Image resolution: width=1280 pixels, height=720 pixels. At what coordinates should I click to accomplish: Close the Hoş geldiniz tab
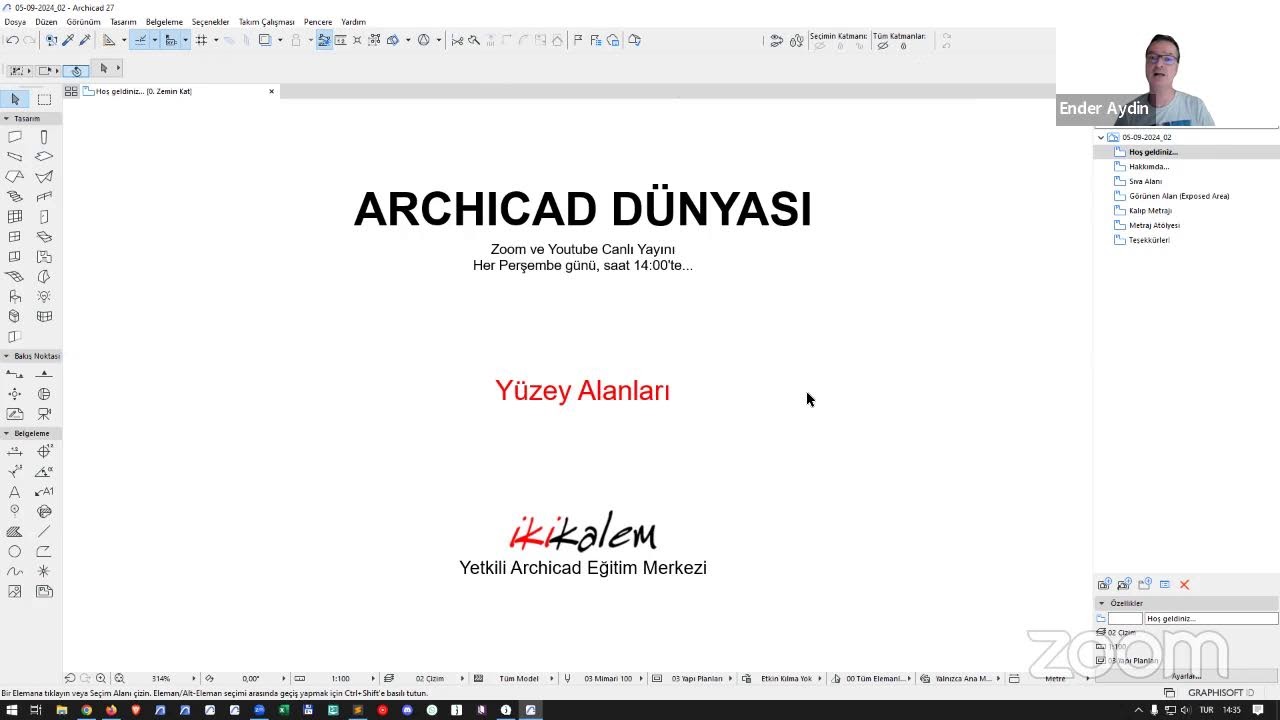click(271, 91)
